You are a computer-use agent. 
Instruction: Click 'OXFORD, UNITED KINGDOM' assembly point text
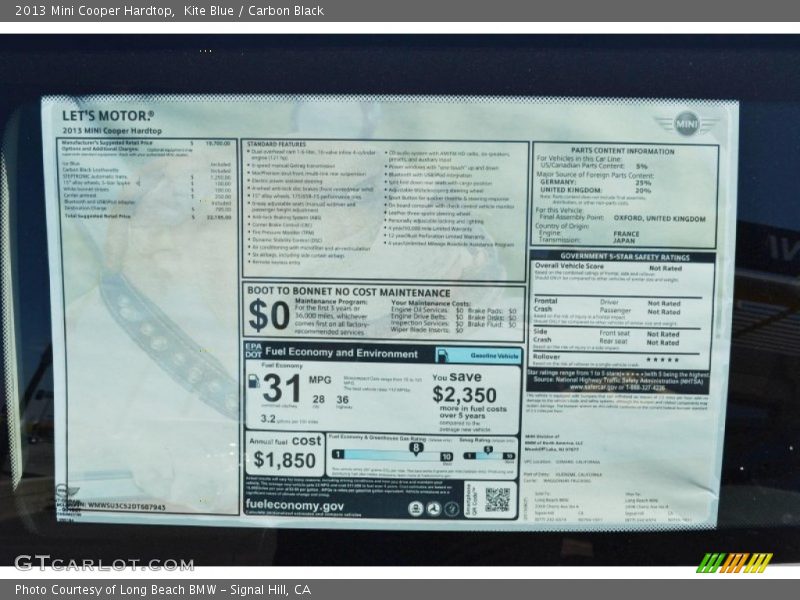click(x=659, y=218)
